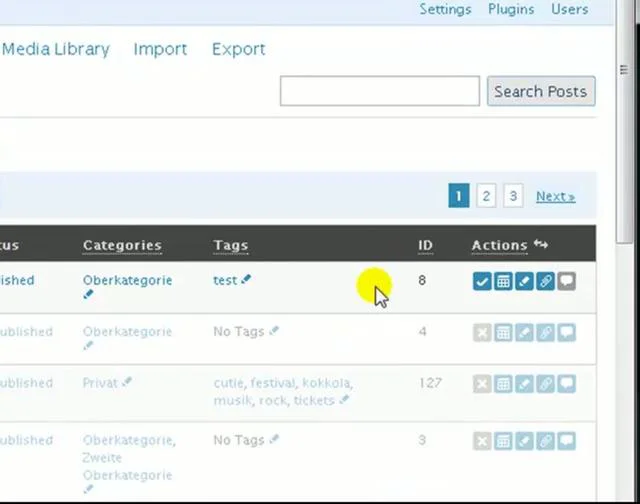Toggle comment bubble icon for post ID 127

click(x=567, y=384)
